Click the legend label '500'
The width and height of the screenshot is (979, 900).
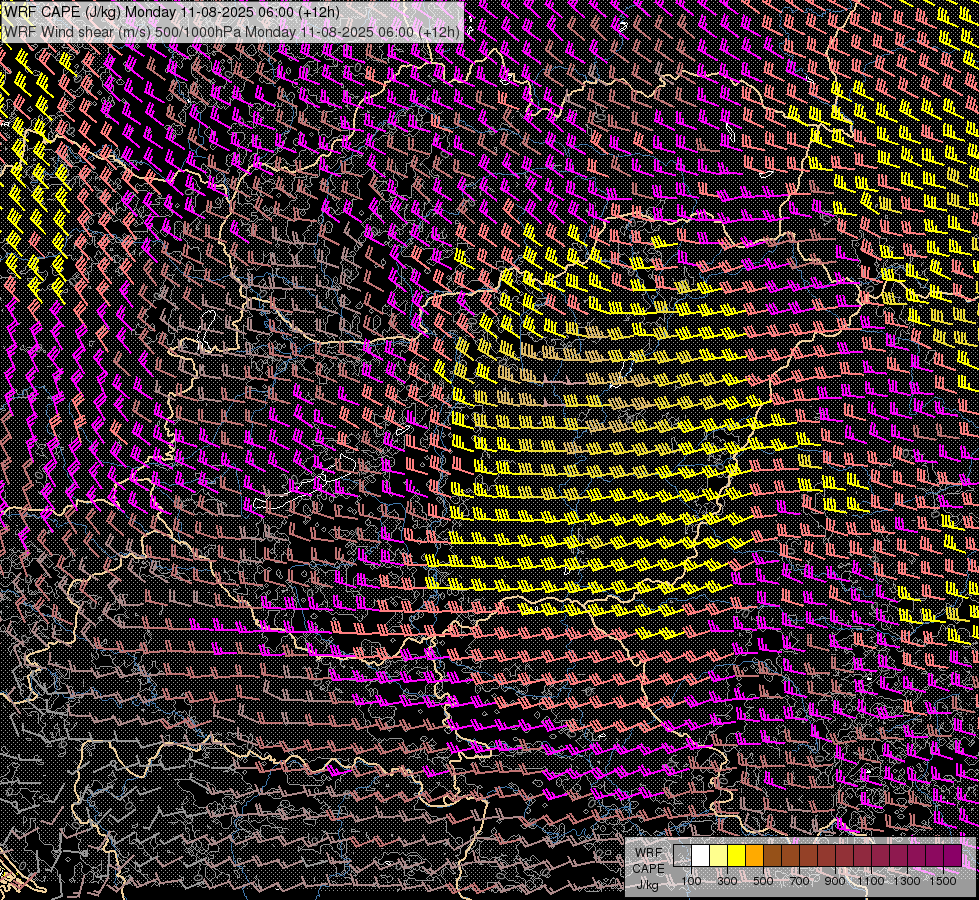[763, 881]
